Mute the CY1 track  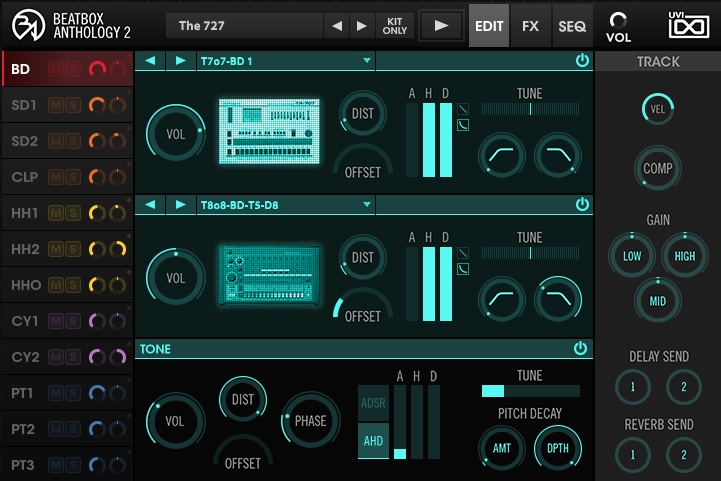(56, 321)
